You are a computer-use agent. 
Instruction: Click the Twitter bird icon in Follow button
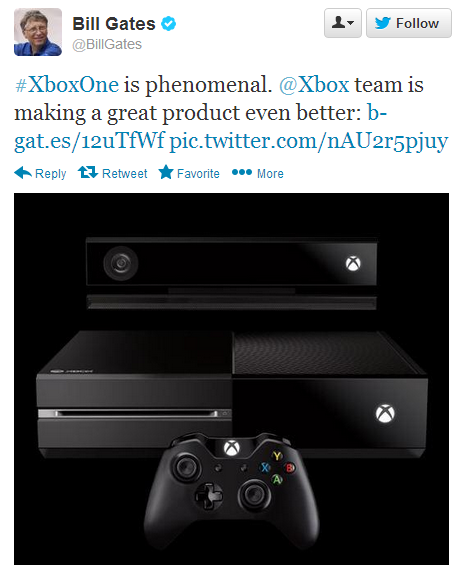click(383, 23)
